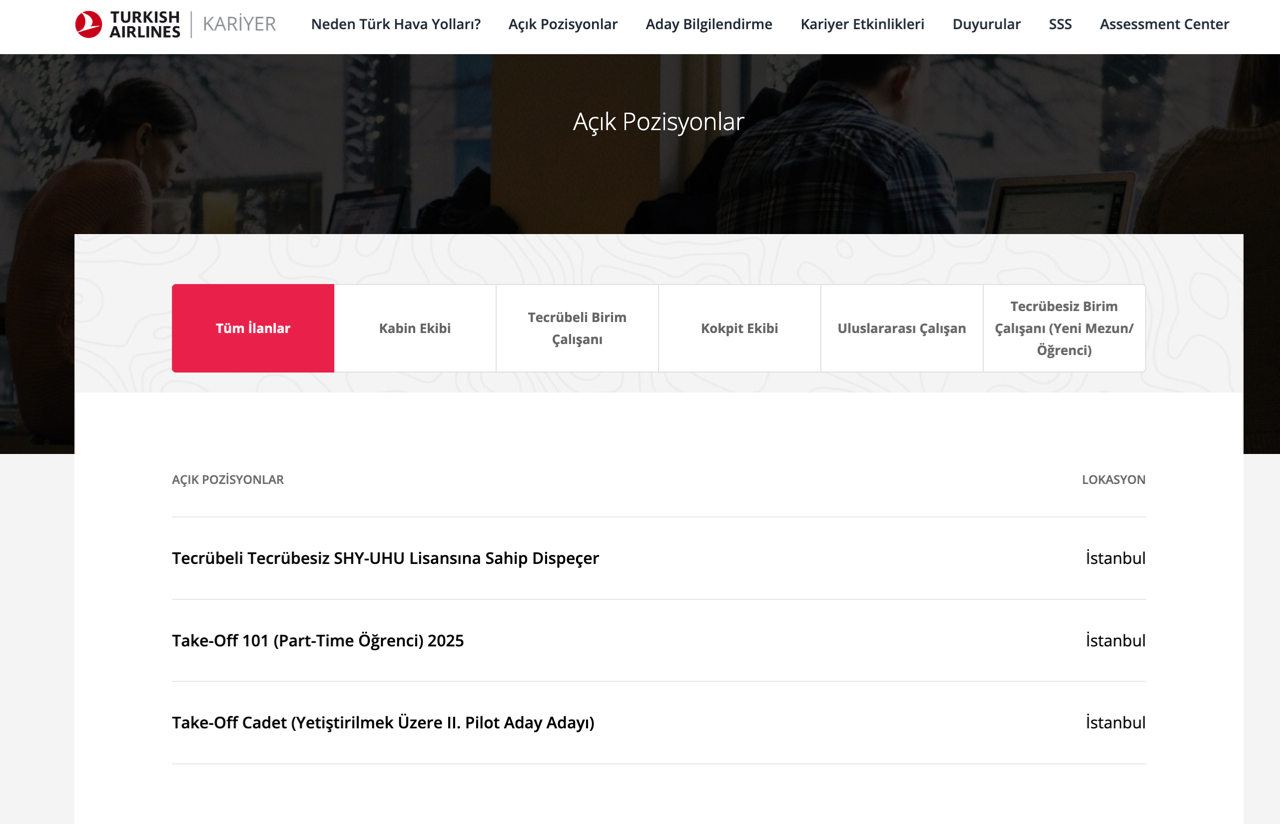
Task: Open SSS page from navigation
Action: [x=1060, y=24]
